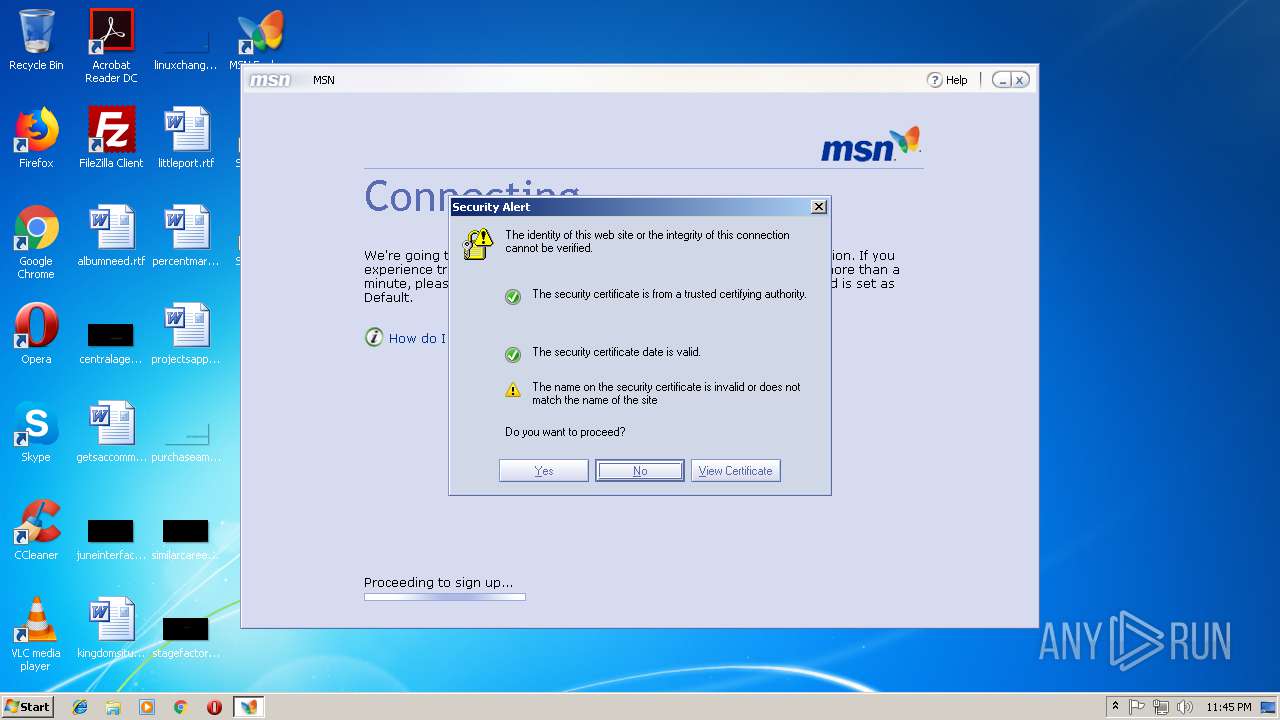Select the kingdomsitu... desktop file
Image resolution: width=1280 pixels, height=720 pixels.
point(111,628)
